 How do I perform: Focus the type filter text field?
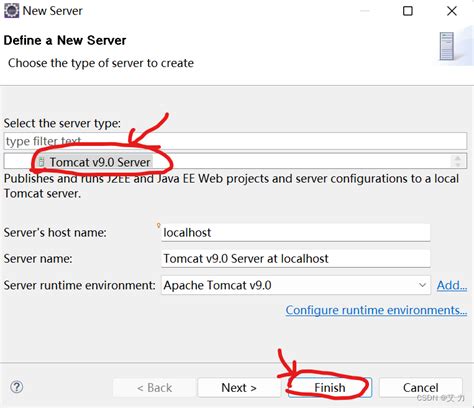coord(235,141)
